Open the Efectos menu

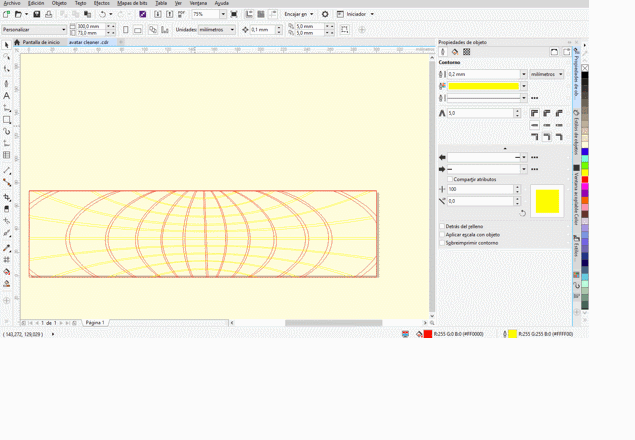[101, 3]
